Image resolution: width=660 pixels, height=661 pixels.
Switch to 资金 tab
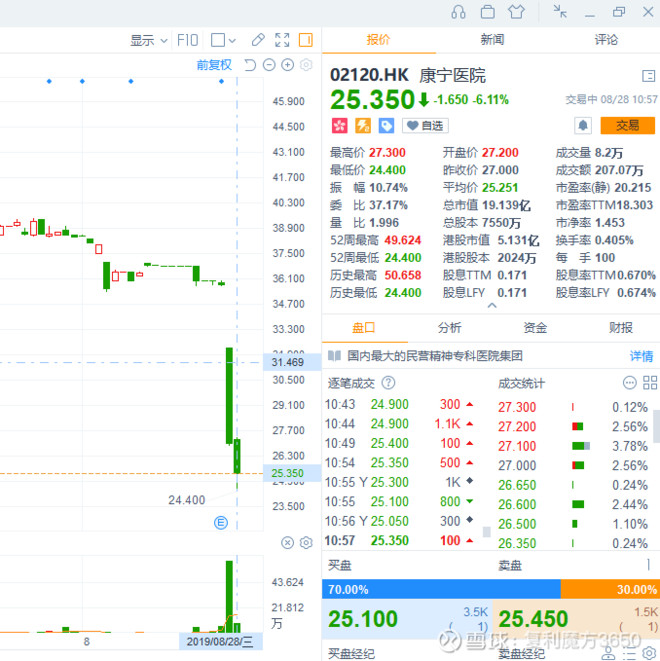pyautogui.click(x=535, y=328)
